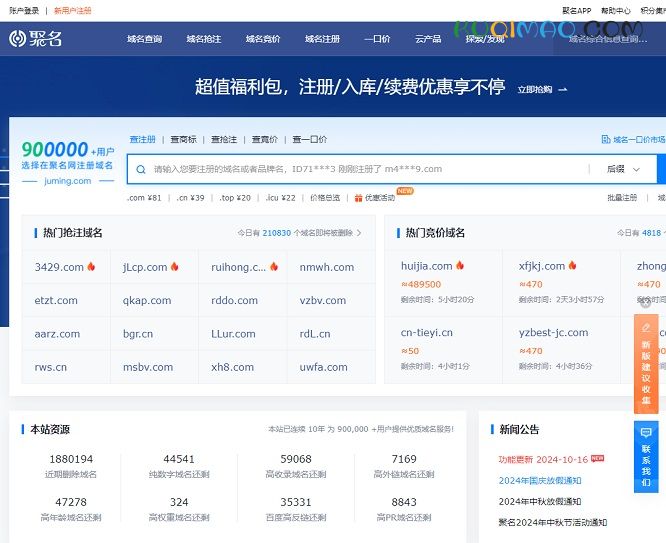Open the 聚名2024年中秋节活动通知 item

[x=553, y=523]
